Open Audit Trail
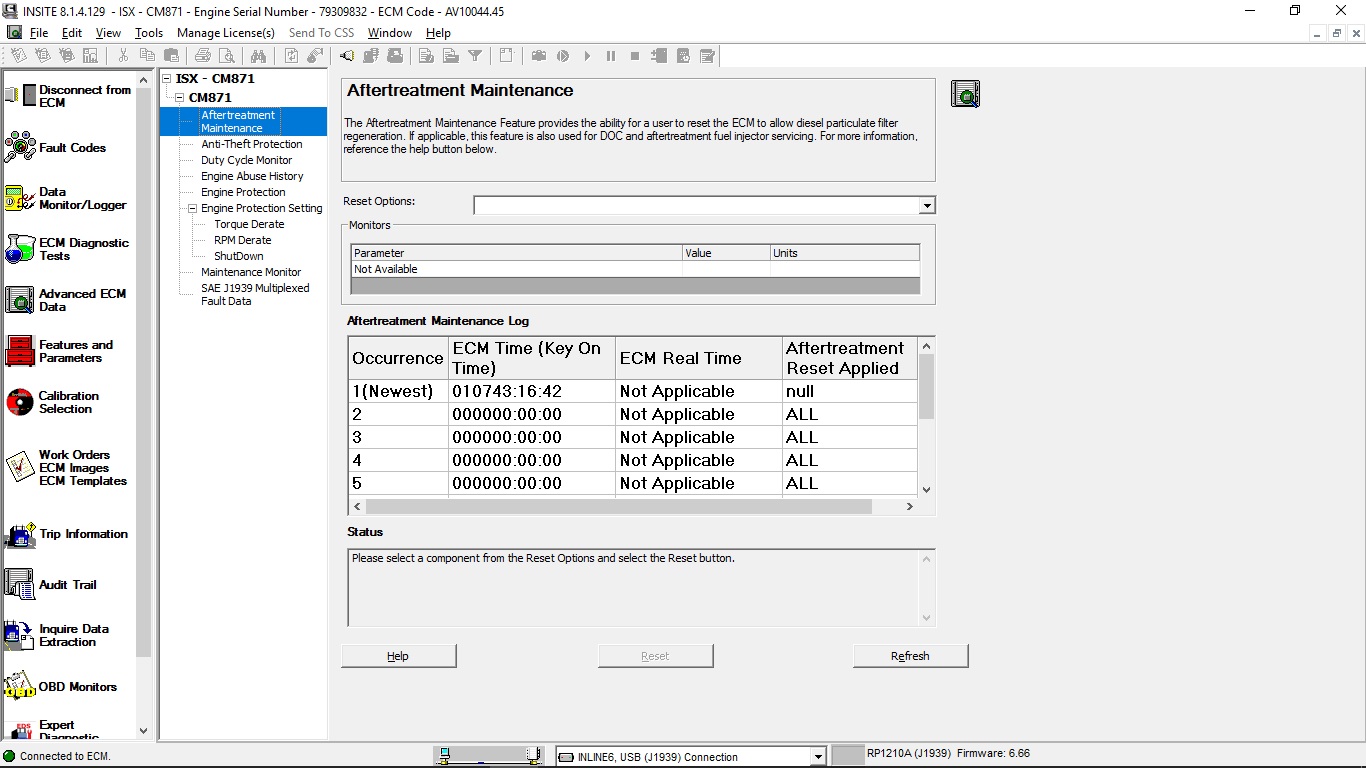This screenshot has width=1366, height=768. [51, 584]
